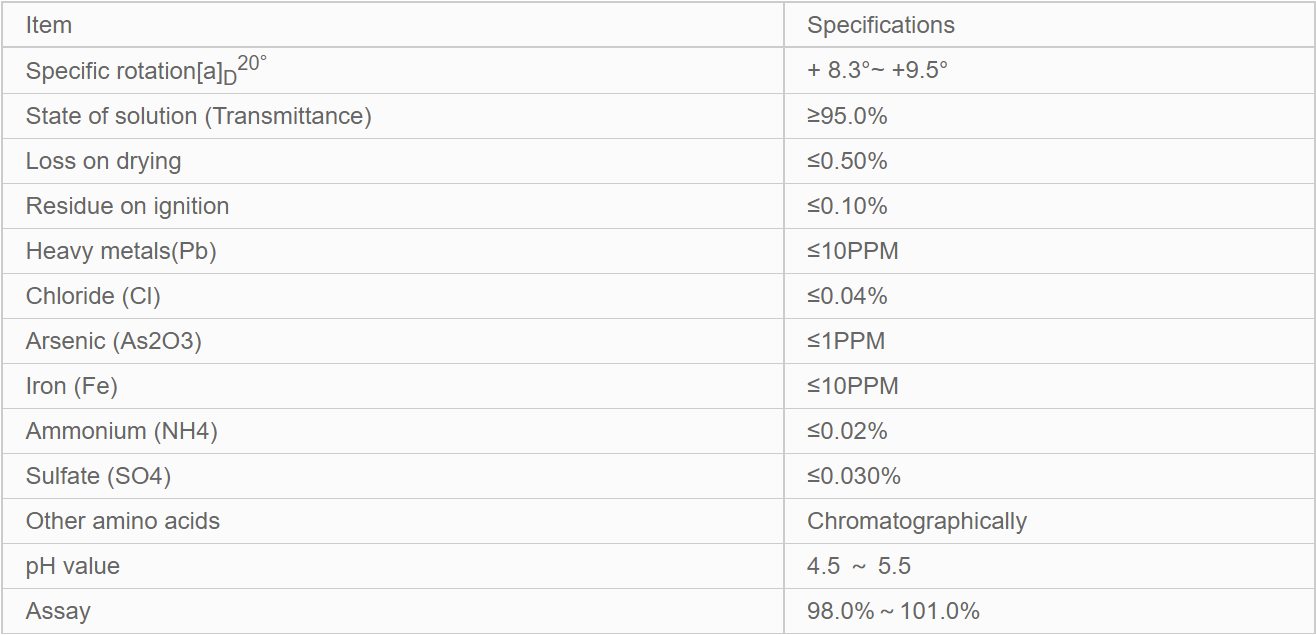Click the "≤0.030%" sulfate value
The width and height of the screenshot is (1316, 635).
tap(853, 476)
